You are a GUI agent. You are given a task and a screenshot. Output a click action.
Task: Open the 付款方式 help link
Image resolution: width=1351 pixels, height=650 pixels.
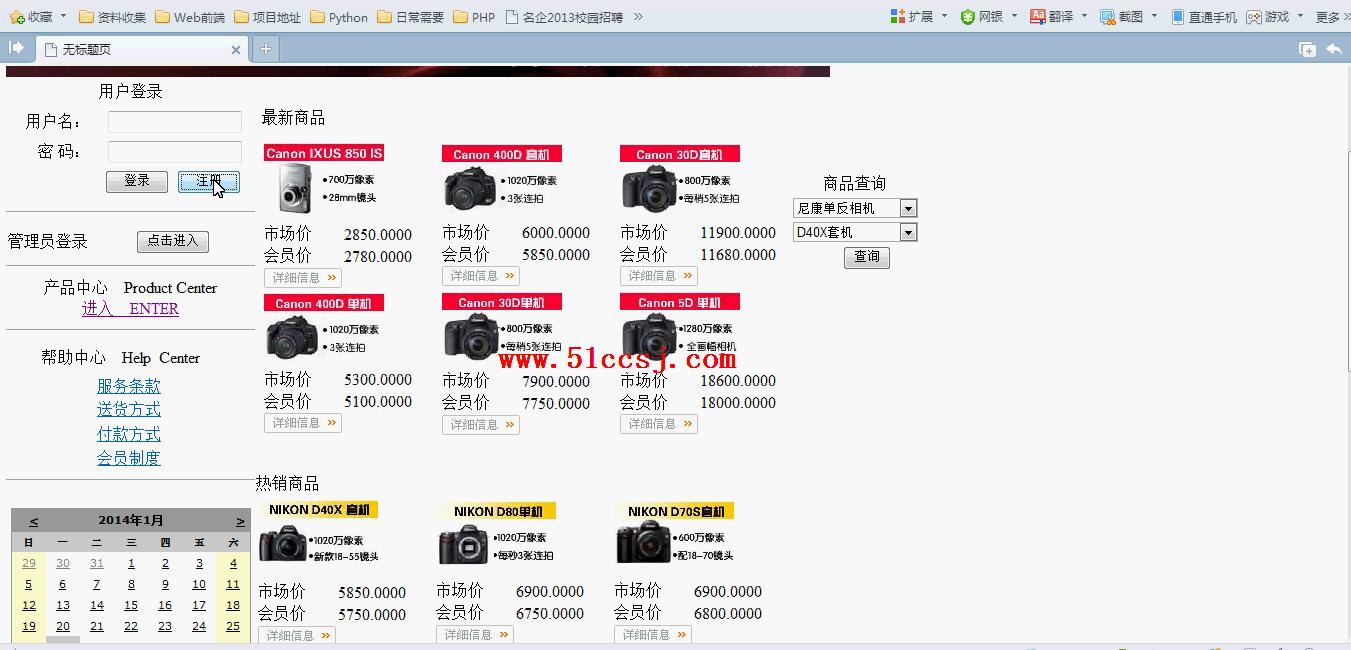129,434
